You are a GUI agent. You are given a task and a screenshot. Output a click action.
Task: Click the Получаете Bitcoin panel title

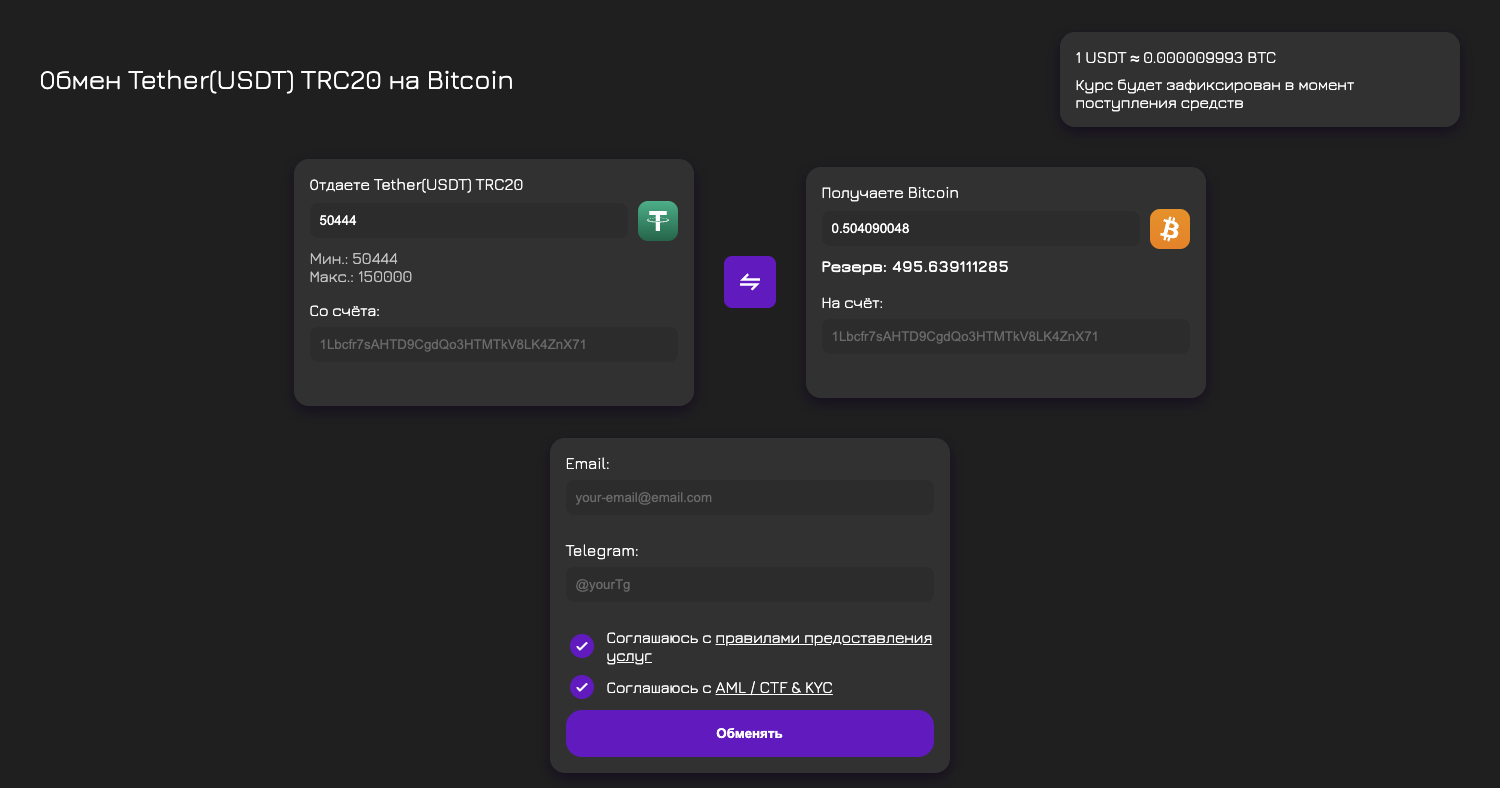889,192
